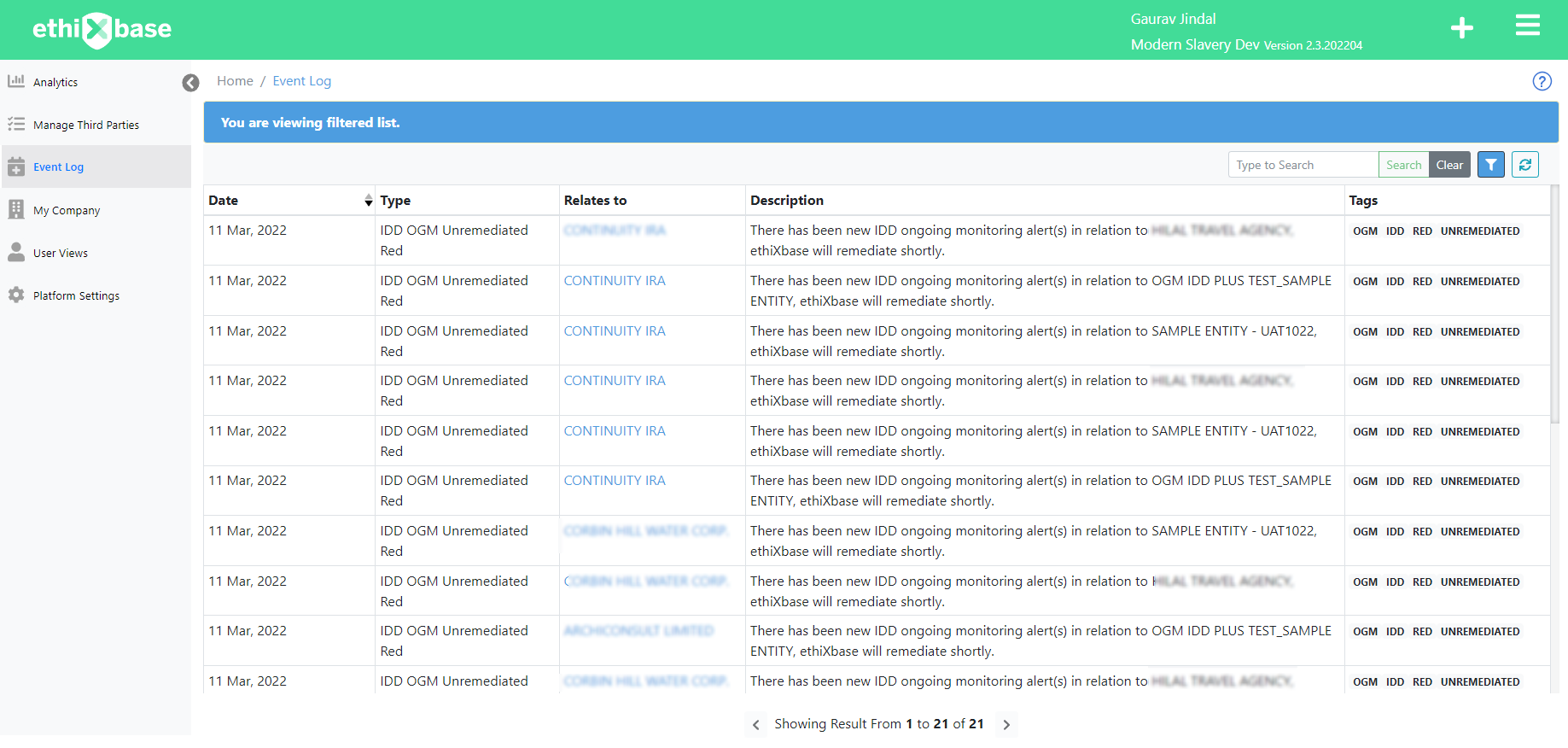Click the ethiXbase logo
1568x748 pixels.
(x=102, y=30)
